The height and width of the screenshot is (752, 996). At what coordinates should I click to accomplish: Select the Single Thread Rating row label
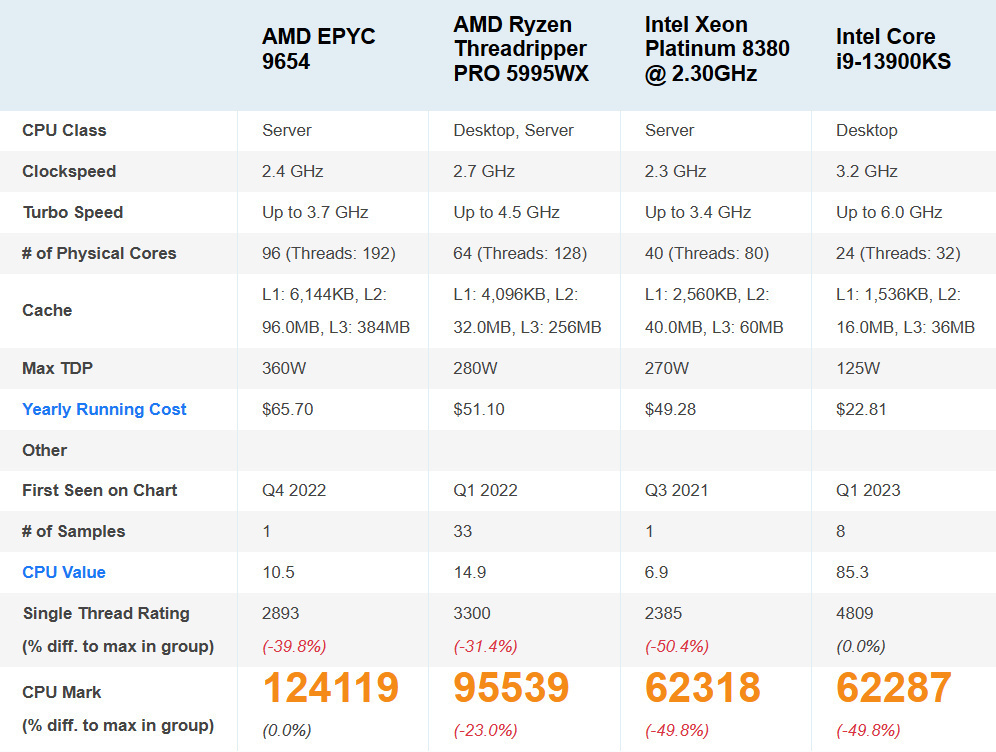106,613
